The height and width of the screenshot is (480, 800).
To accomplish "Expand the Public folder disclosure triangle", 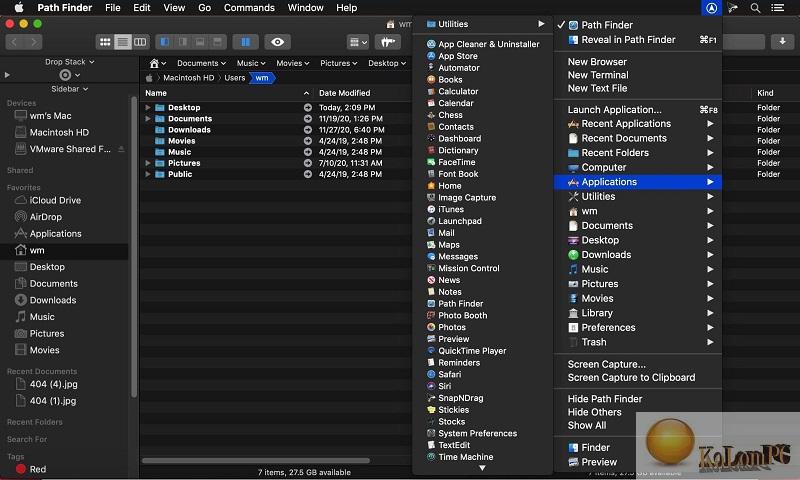I will point(147,174).
